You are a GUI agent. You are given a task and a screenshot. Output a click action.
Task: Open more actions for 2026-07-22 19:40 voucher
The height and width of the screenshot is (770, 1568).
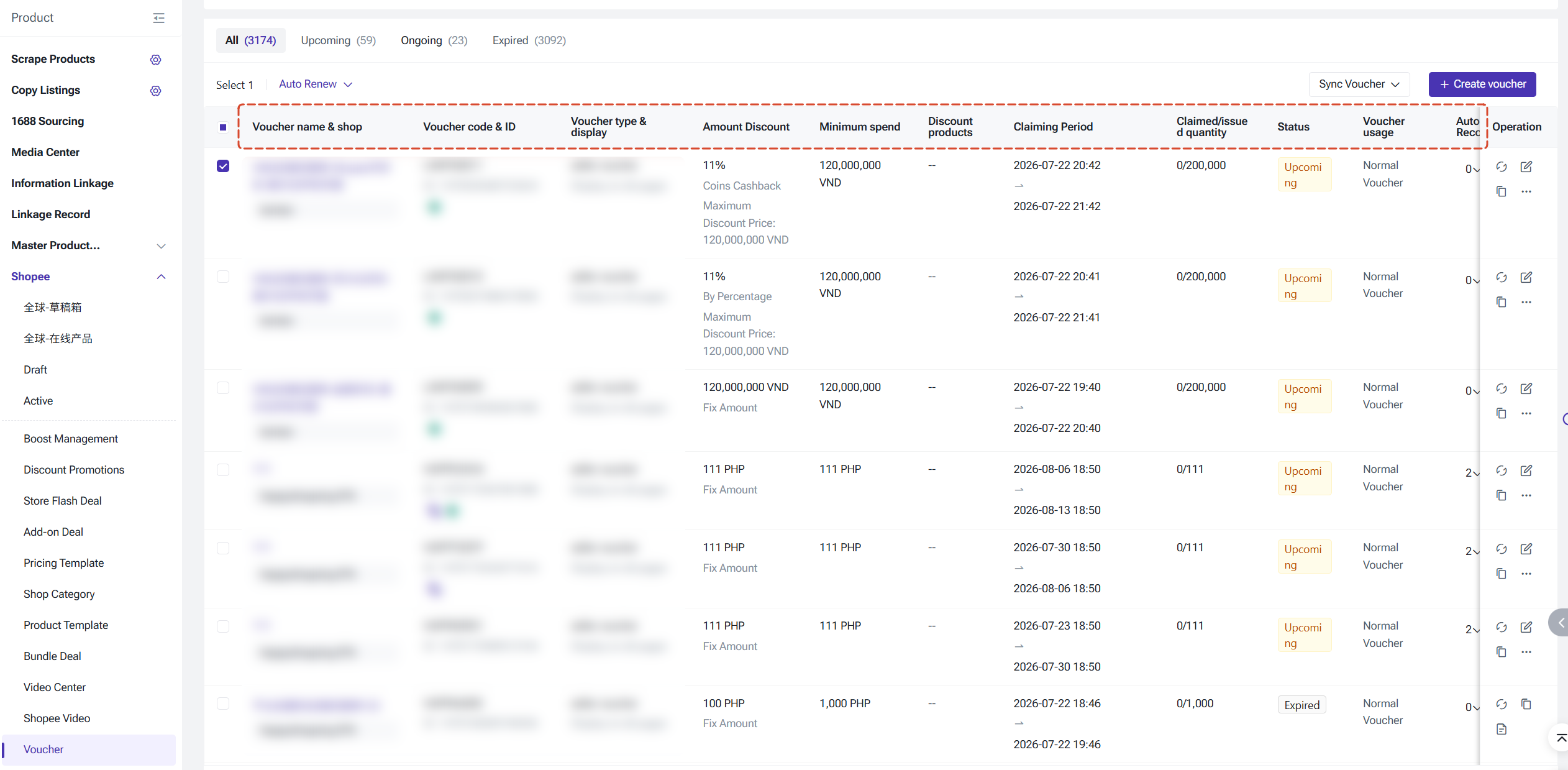coord(1526,413)
